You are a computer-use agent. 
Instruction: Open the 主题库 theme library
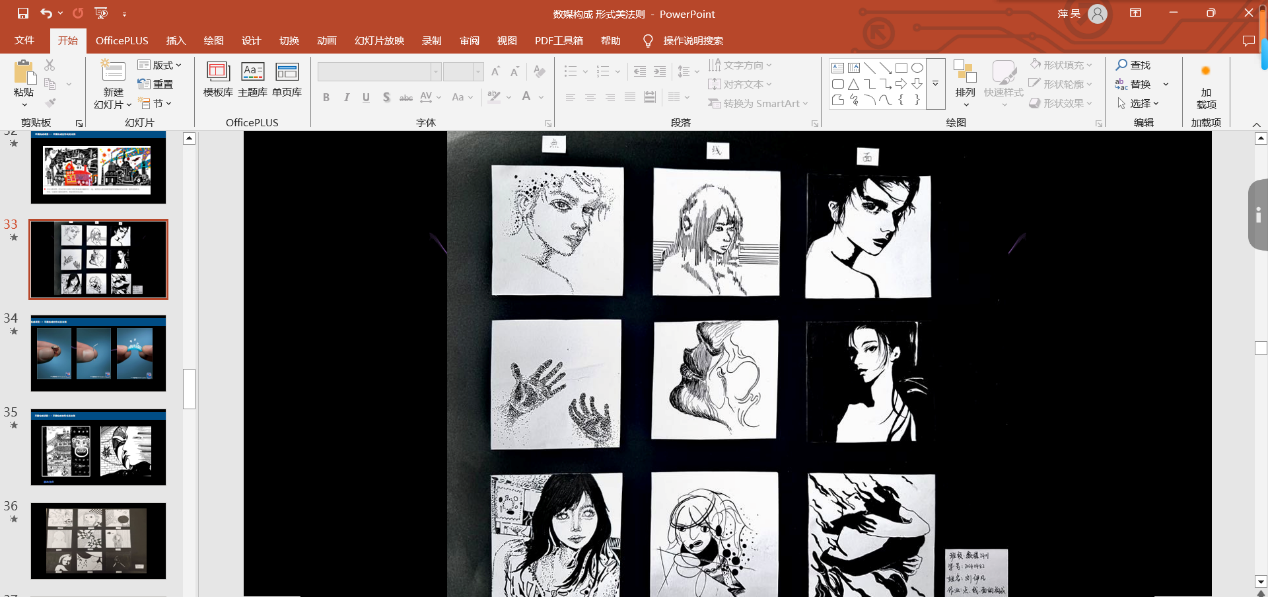[x=252, y=79]
